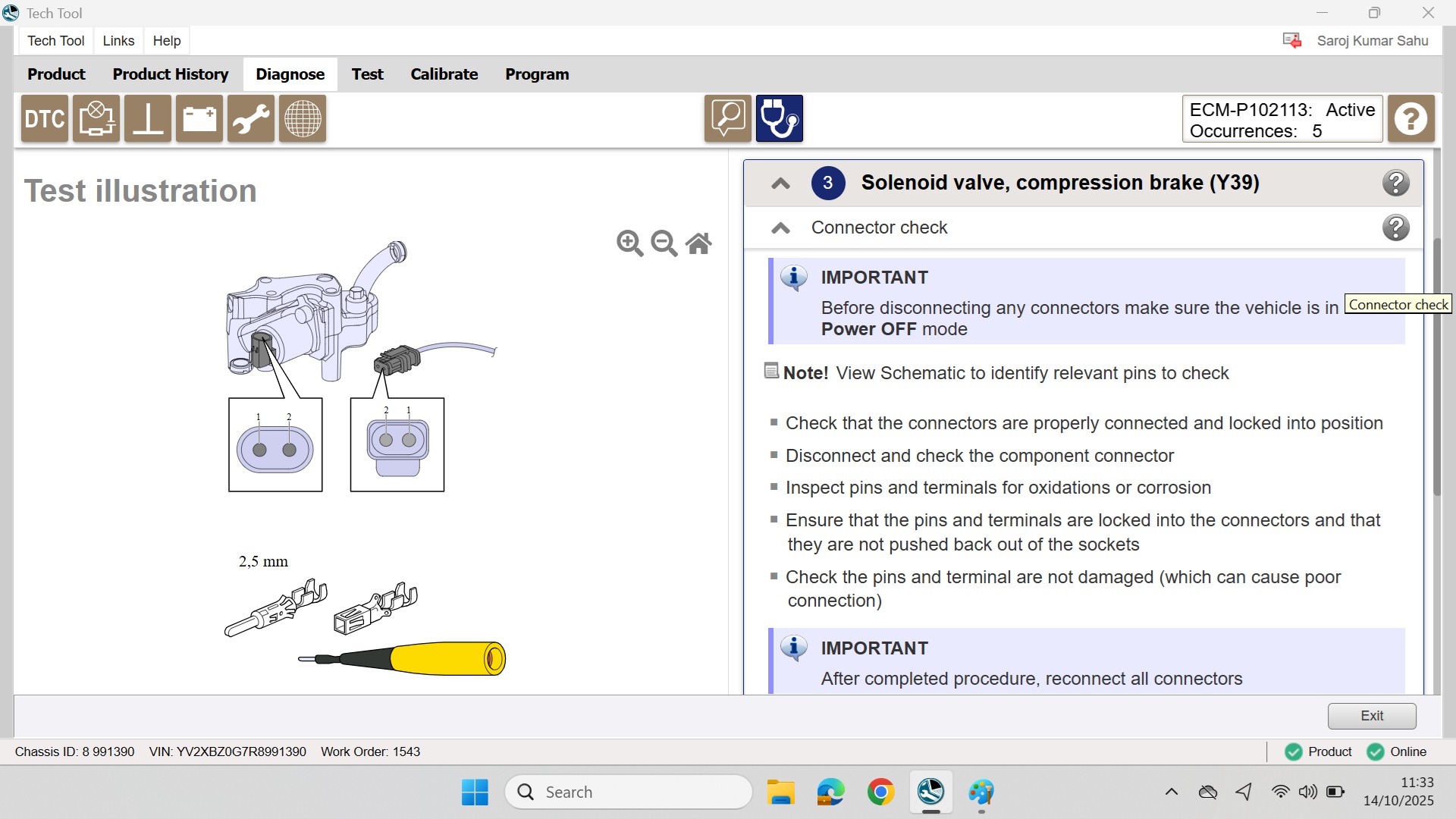Screen dimensions: 1456x819
Task: Open help for the Connector check row
Action: (1395, 228)
